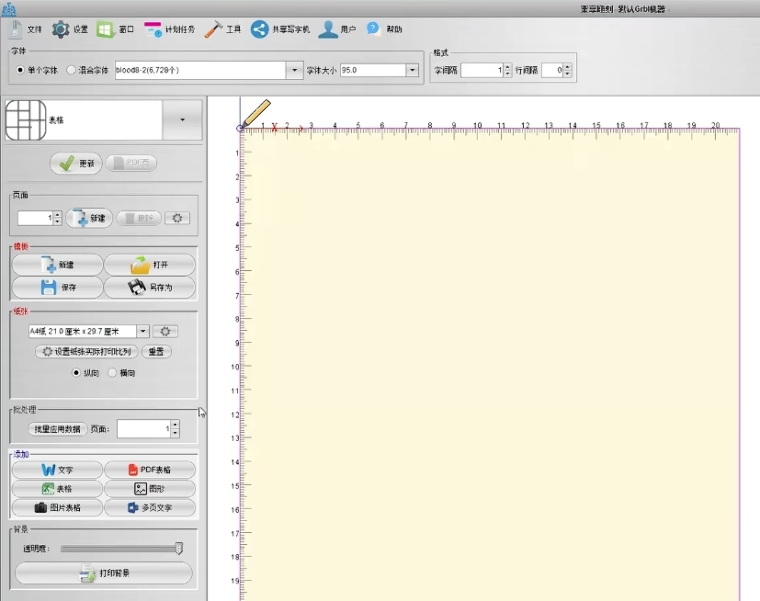The height and width of the screenshot is (601, 760).
Task: Open a template with the 打开 folder button
Action: click(150, 265)
